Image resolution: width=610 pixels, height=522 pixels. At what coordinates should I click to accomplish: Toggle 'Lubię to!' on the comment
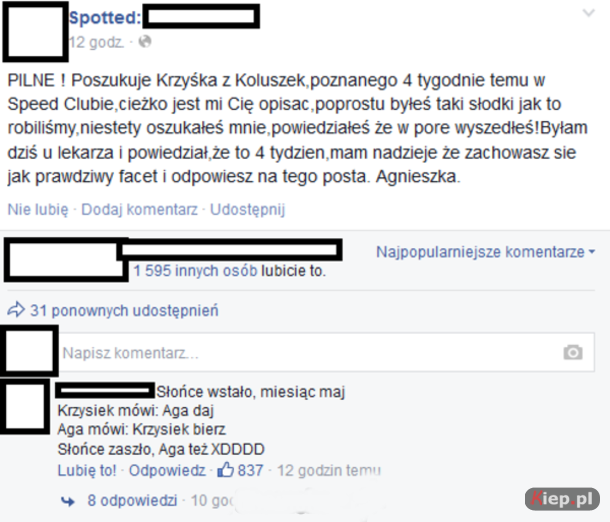[87, 470]
